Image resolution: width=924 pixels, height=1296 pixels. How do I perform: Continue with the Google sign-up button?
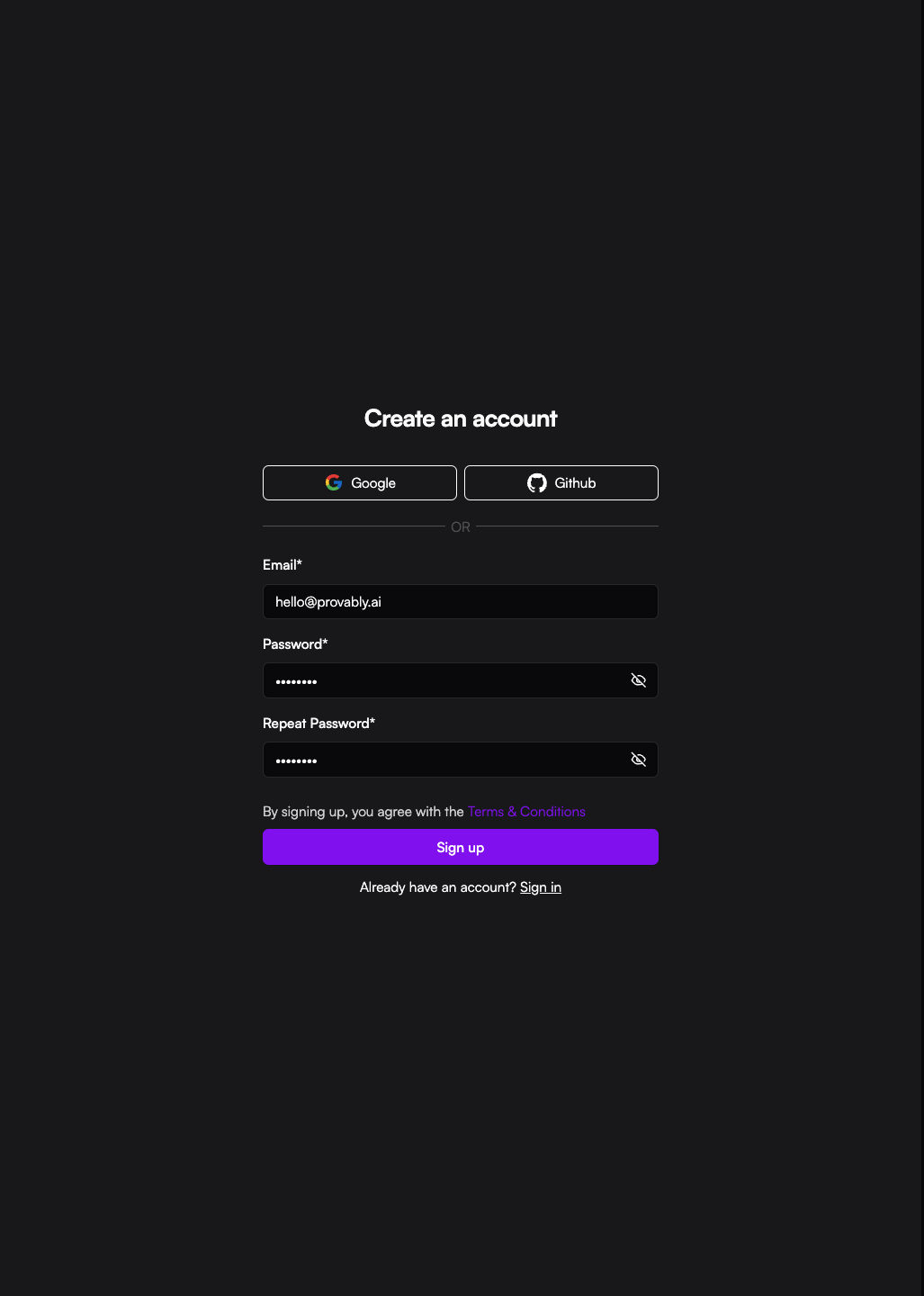(x=360, y=482)
